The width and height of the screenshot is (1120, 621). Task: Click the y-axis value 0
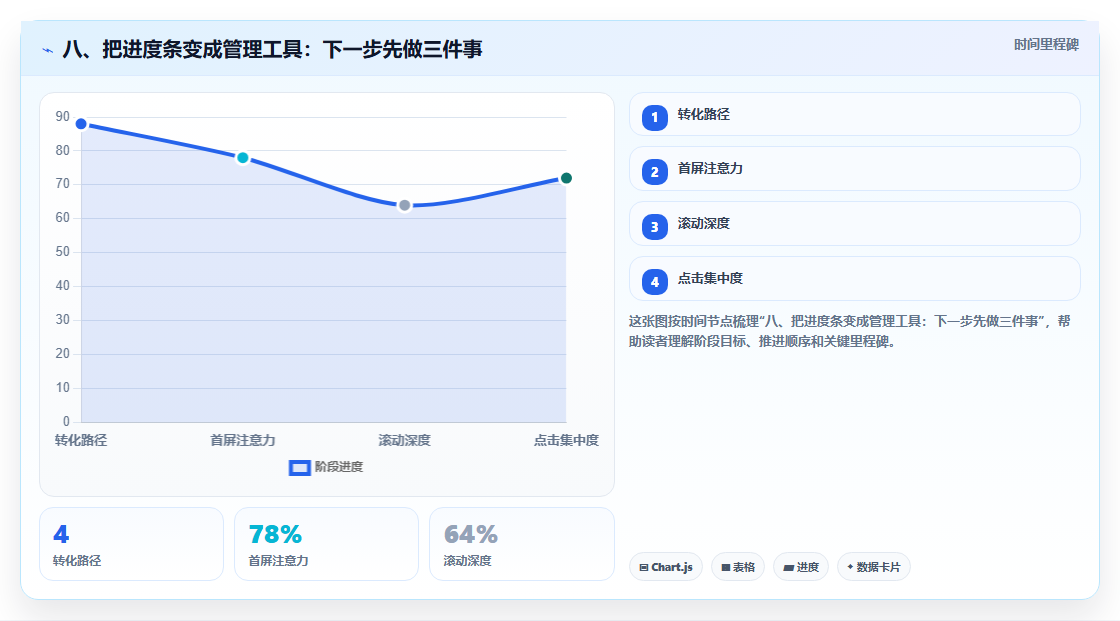click(x=66, y=422)
